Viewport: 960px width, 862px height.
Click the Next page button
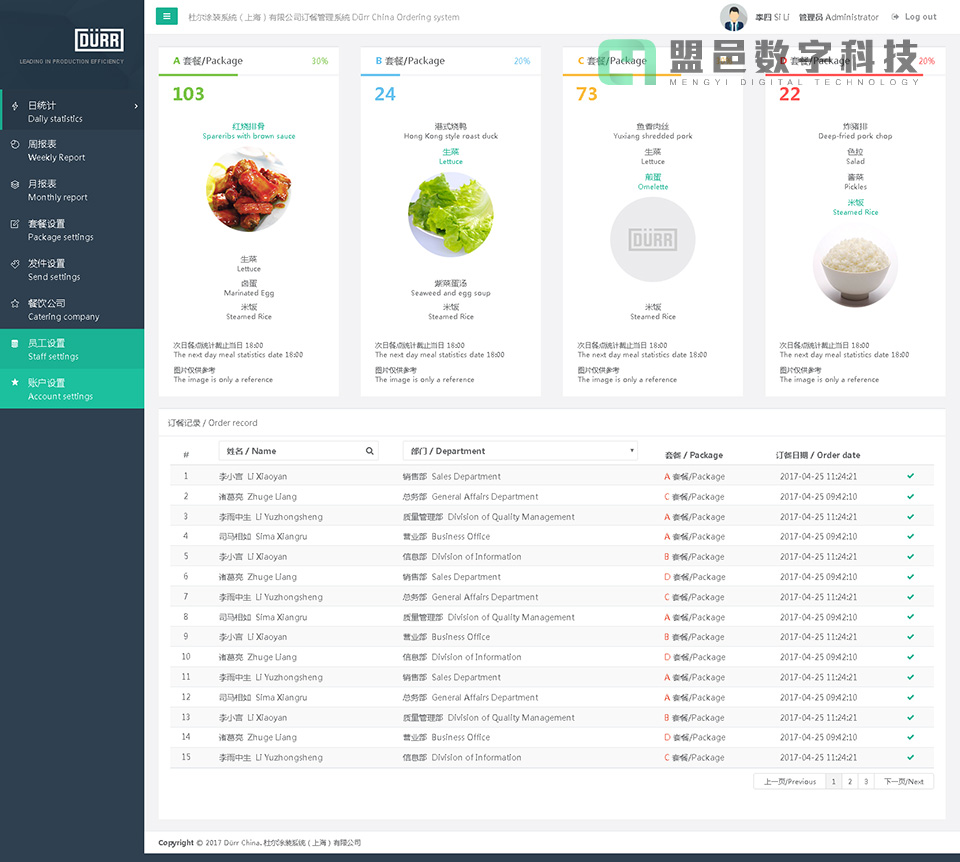(904, 781)
